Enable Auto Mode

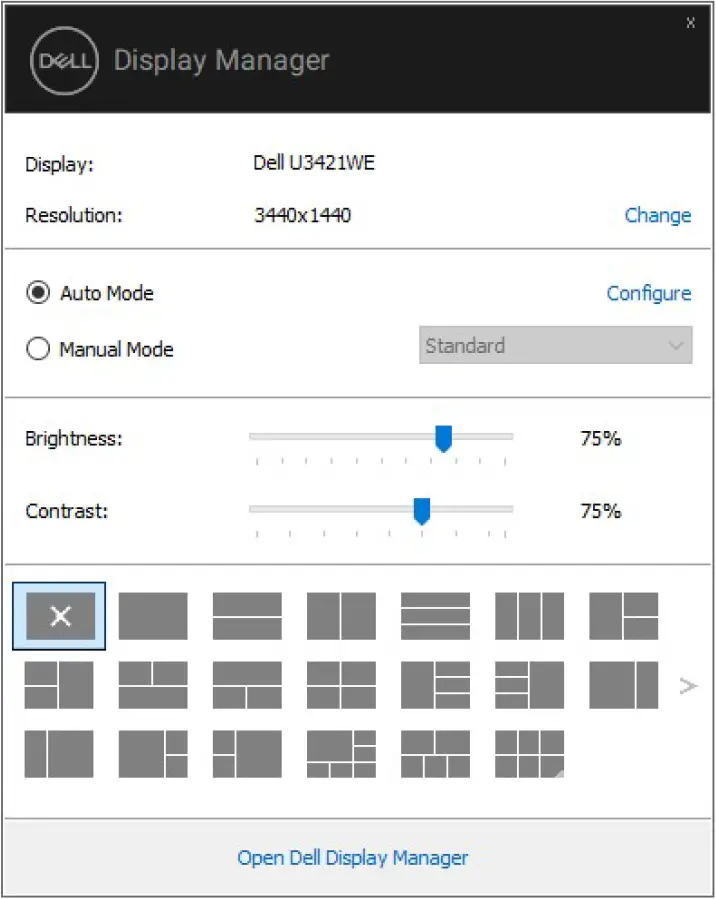[x=38, y=293]
